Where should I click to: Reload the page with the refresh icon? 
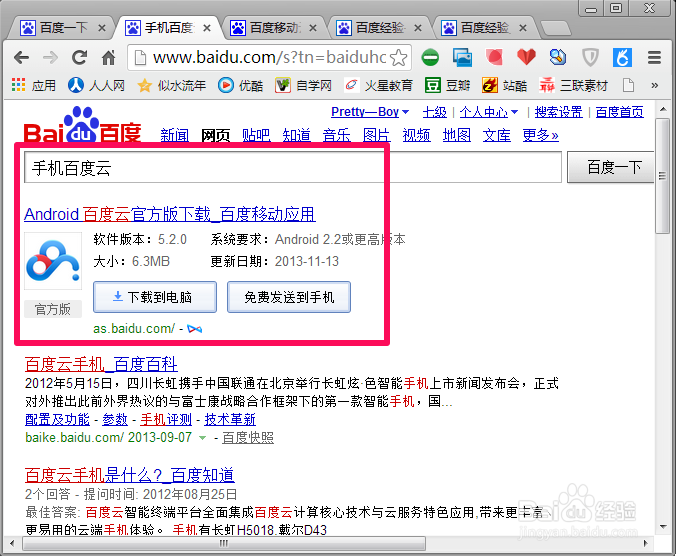point(79,57)
